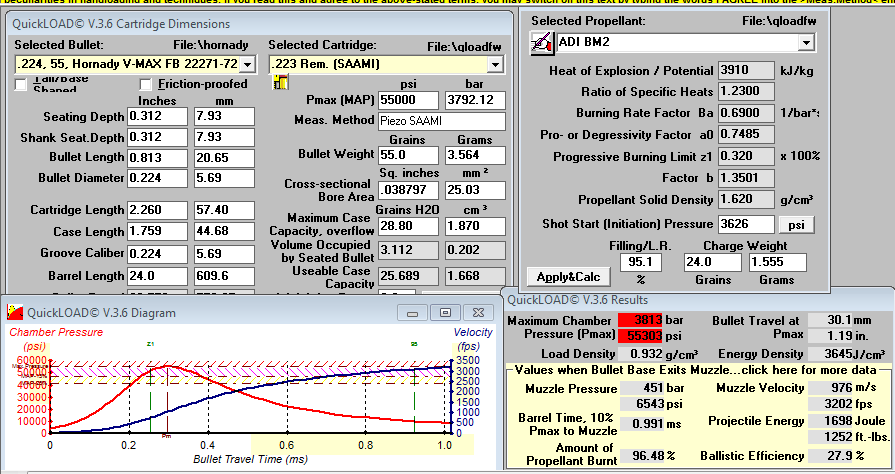The width and height of the screenshot is (895, 474).
Task: Edit Seating Depth inches field
Action: (158, 116)
